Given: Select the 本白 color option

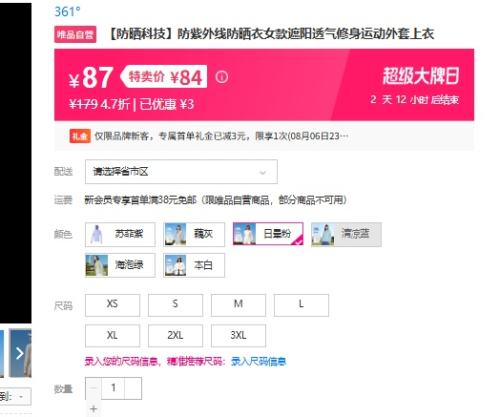Looking at the screenshot, I should 194,265.
